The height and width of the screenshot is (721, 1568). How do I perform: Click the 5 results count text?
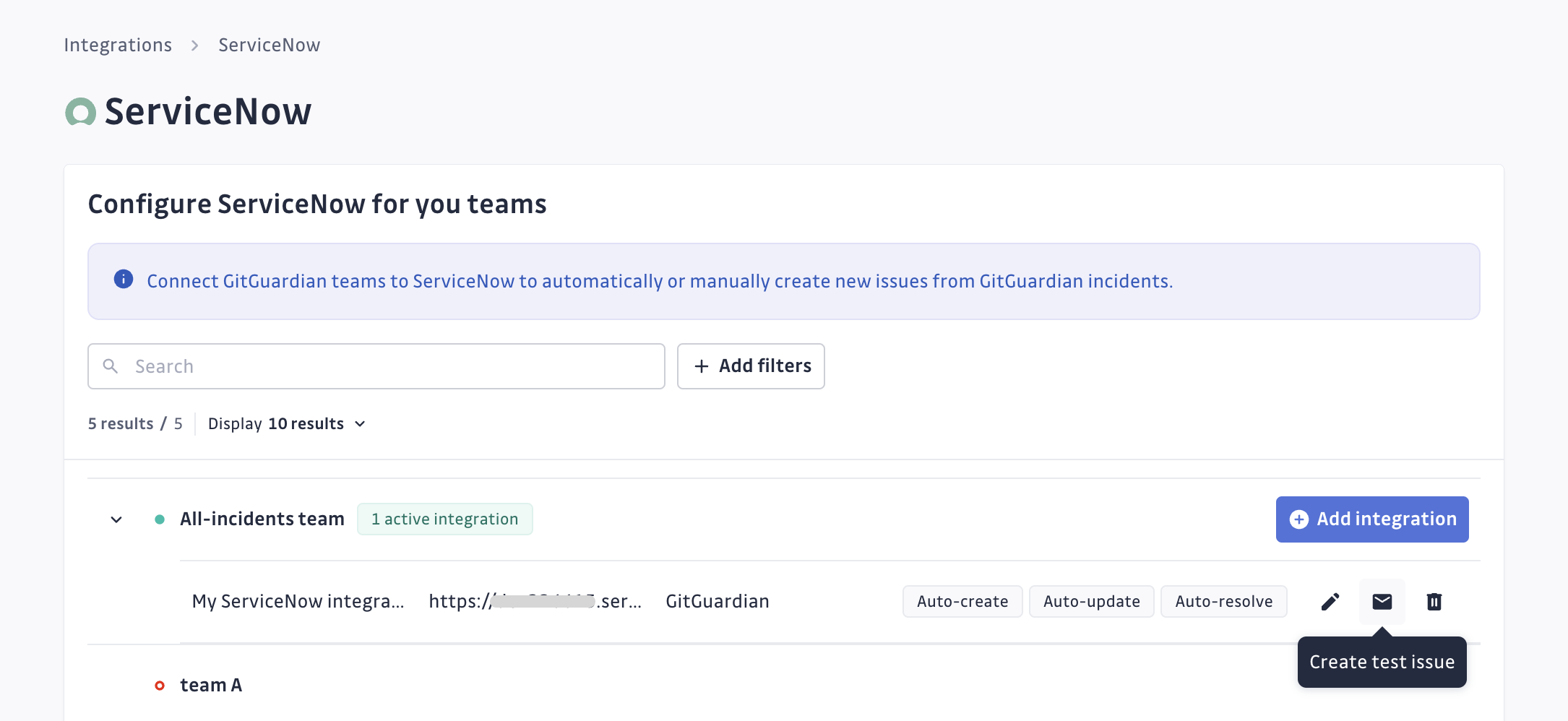click(135, 423)
